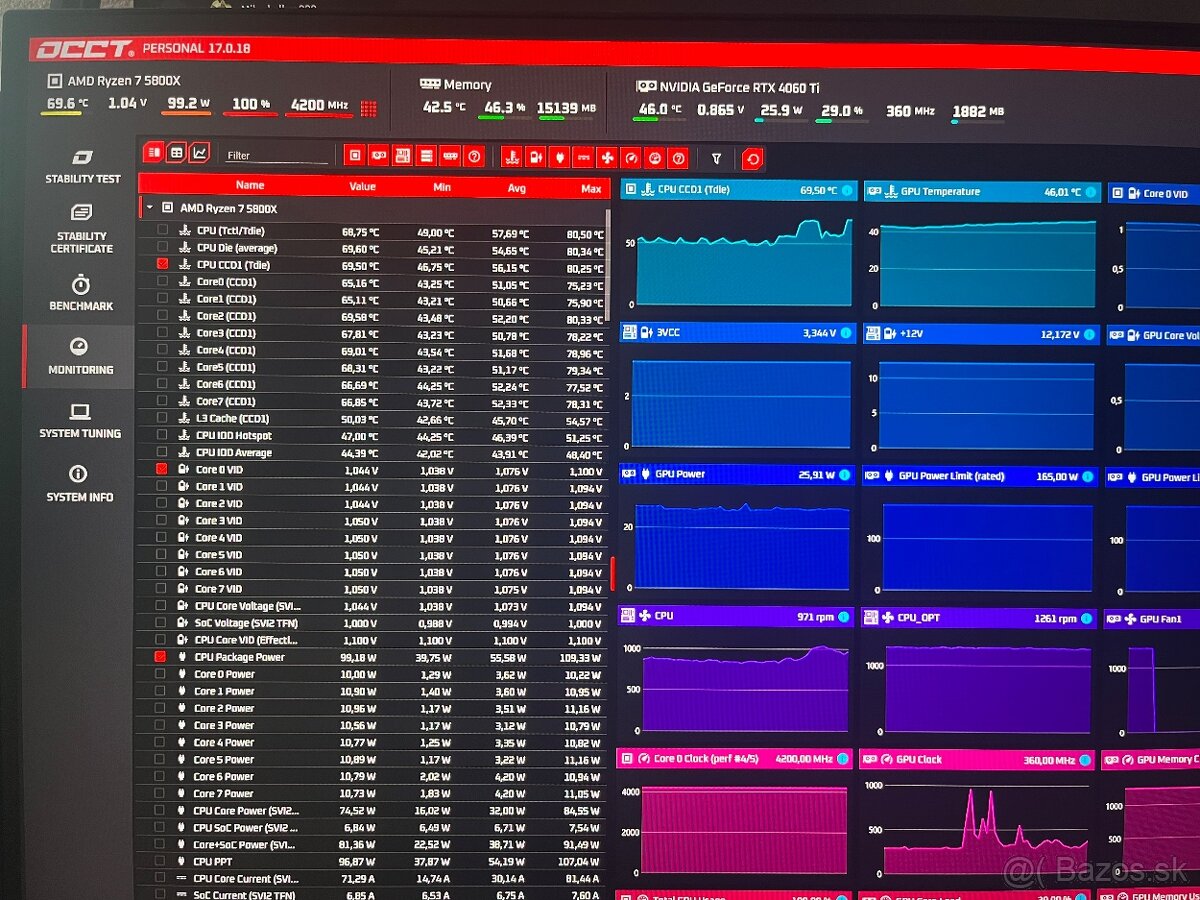Open info for GPU Clock graph
The image size is (1200, 900).
1087,761
